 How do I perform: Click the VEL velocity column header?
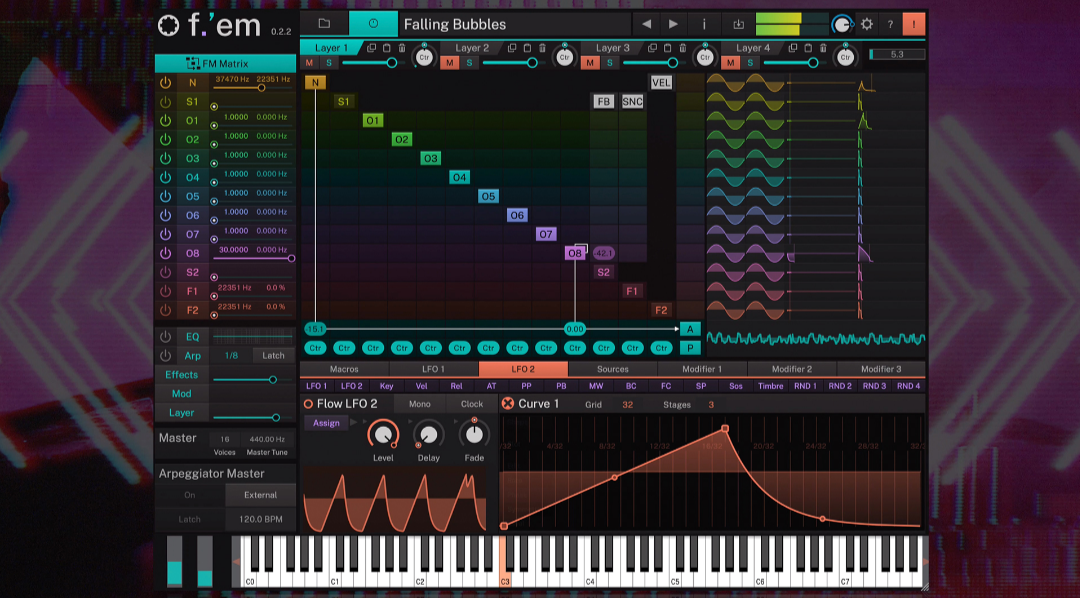(x=661, y=82)
